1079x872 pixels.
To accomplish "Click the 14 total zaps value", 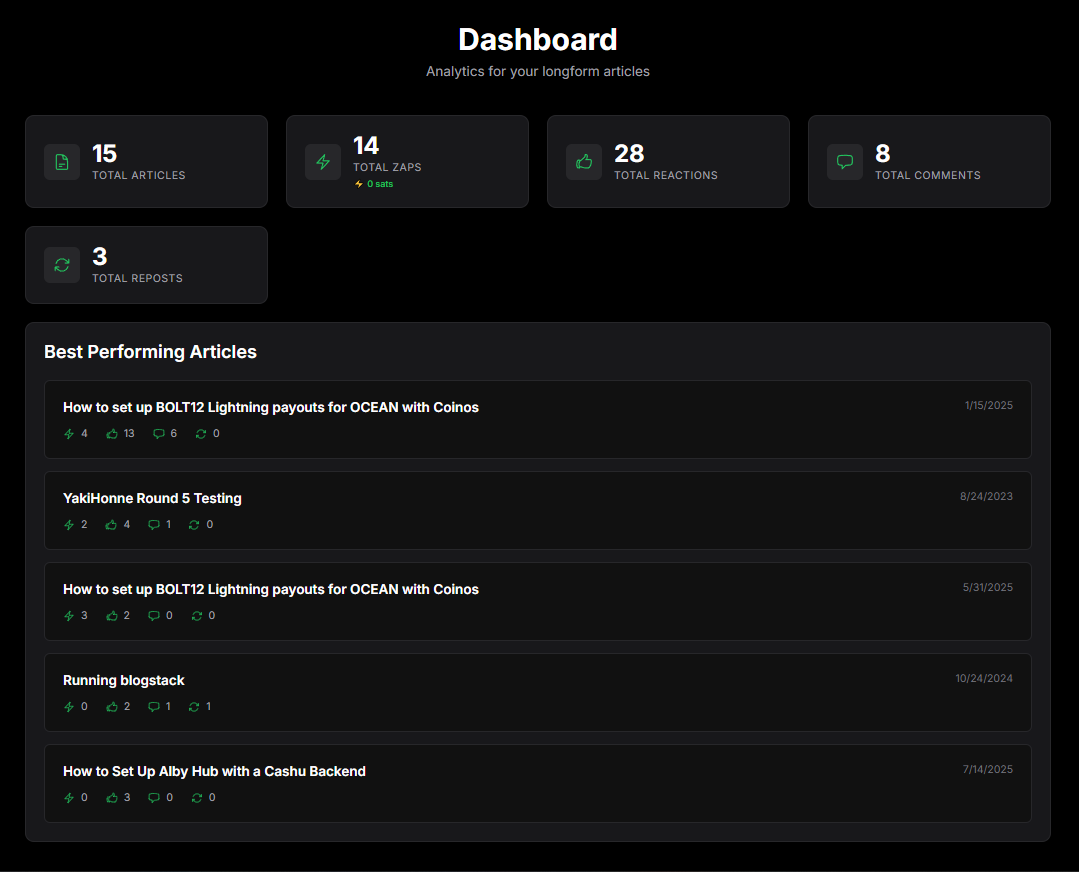I will click(x=366, y=145).
